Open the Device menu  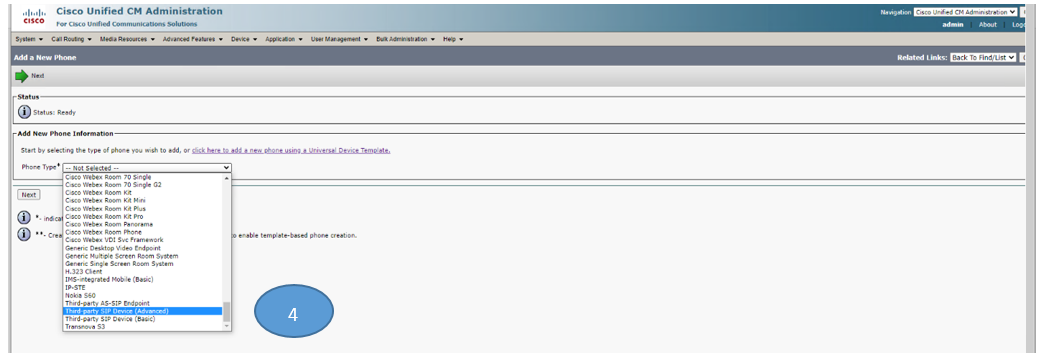click(244, 39)
